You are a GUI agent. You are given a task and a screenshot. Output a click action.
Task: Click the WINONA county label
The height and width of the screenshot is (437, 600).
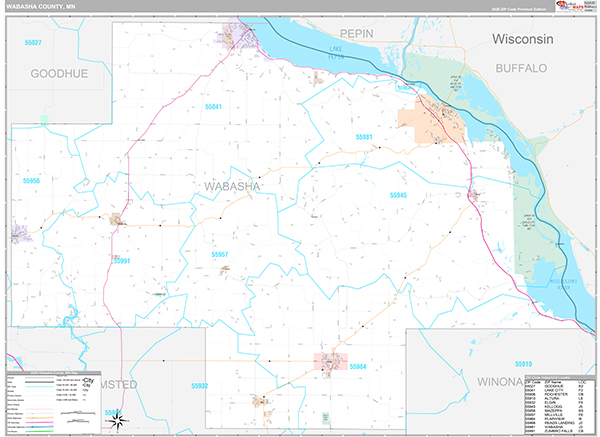coord(500,382)
